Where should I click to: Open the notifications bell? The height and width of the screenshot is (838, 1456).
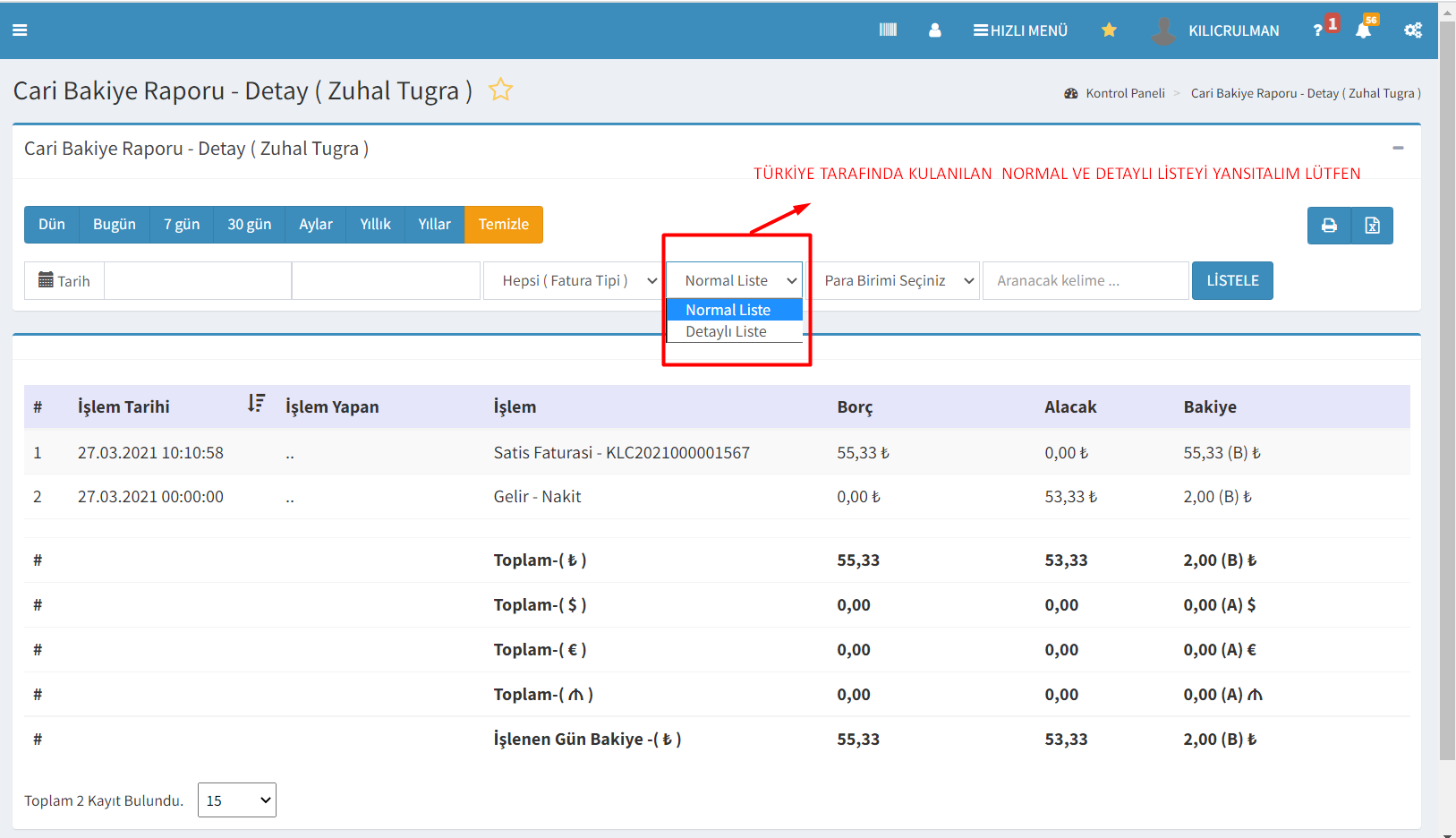point(1363,30)
